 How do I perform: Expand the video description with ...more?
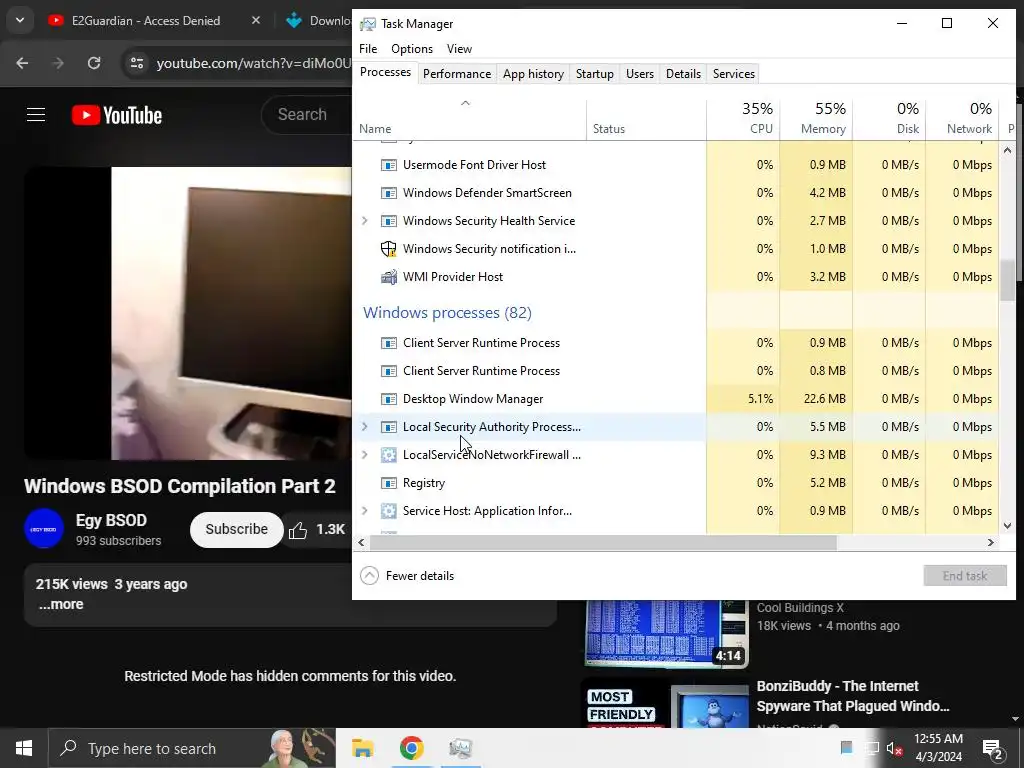61,605
